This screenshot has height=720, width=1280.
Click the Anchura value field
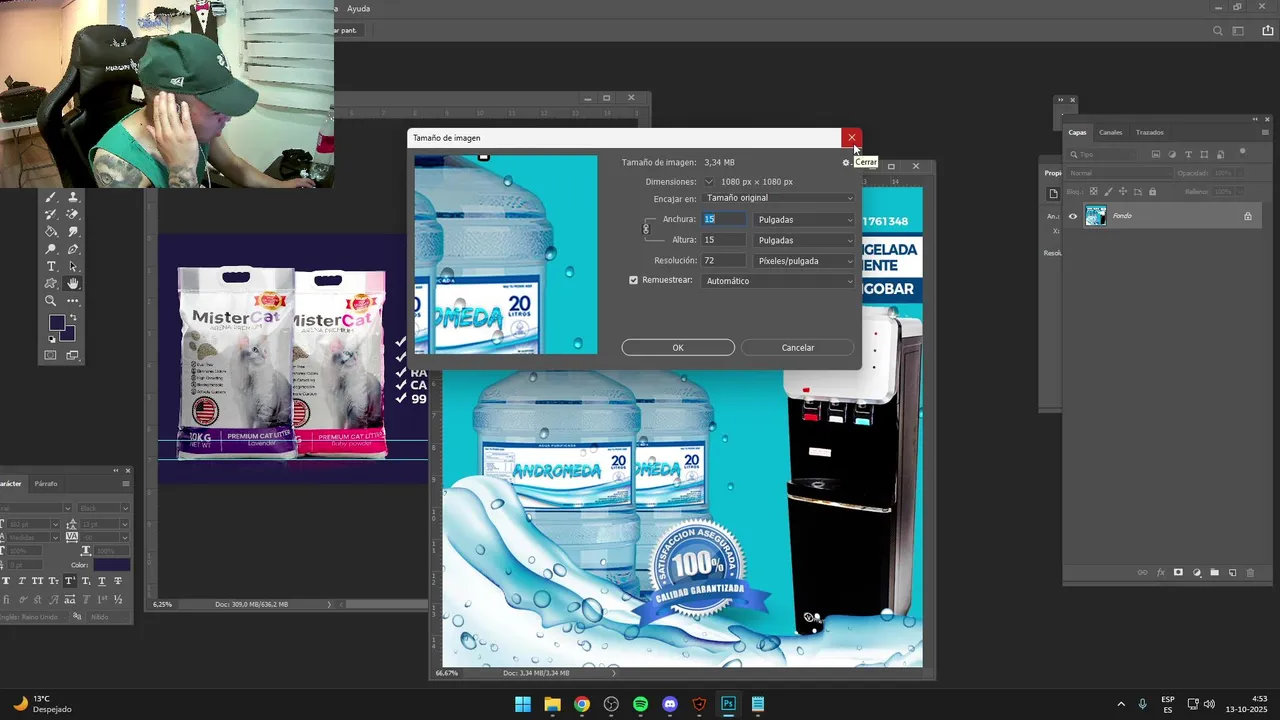724,219
